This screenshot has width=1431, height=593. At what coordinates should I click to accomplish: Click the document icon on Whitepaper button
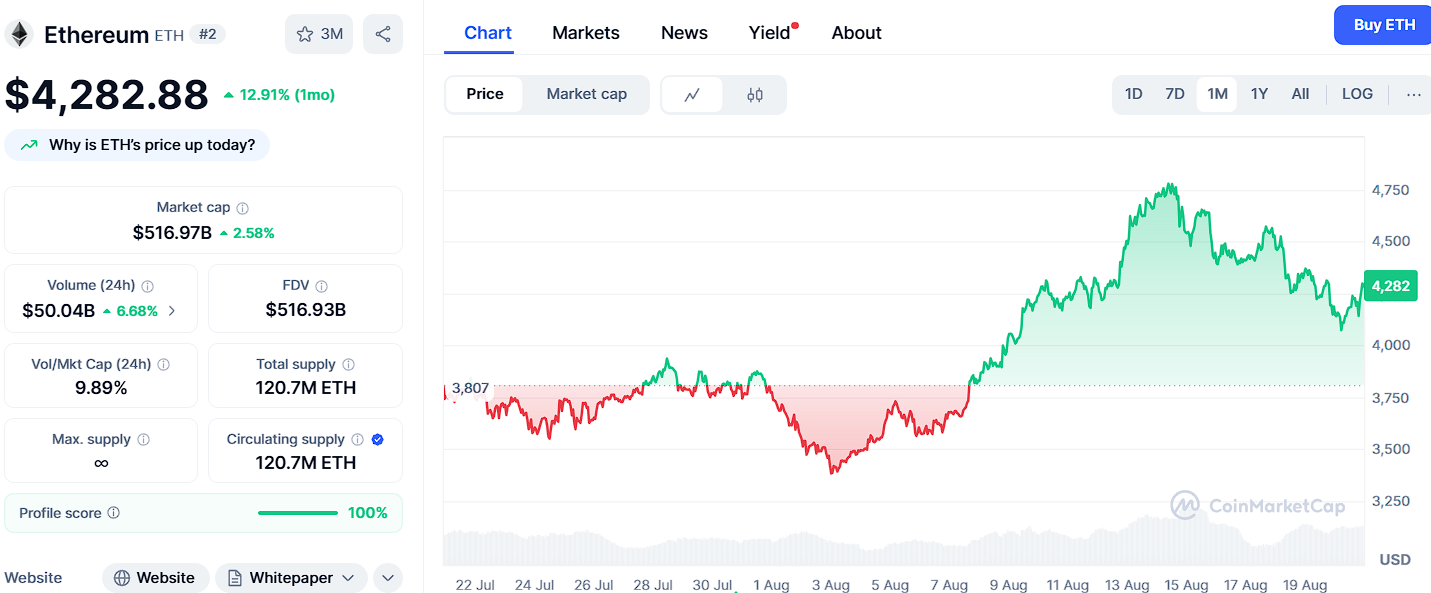(x=235, y=578)
